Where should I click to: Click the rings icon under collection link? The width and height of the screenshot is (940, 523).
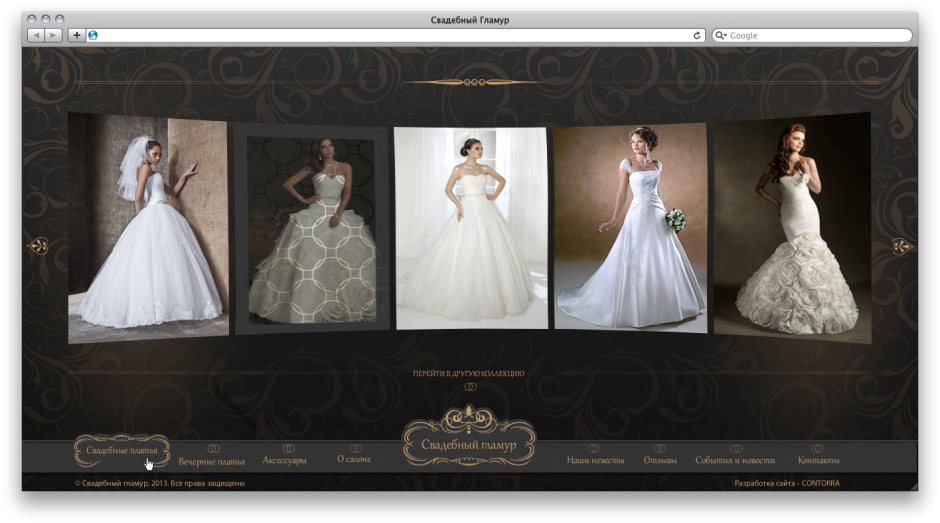(471, 387)
